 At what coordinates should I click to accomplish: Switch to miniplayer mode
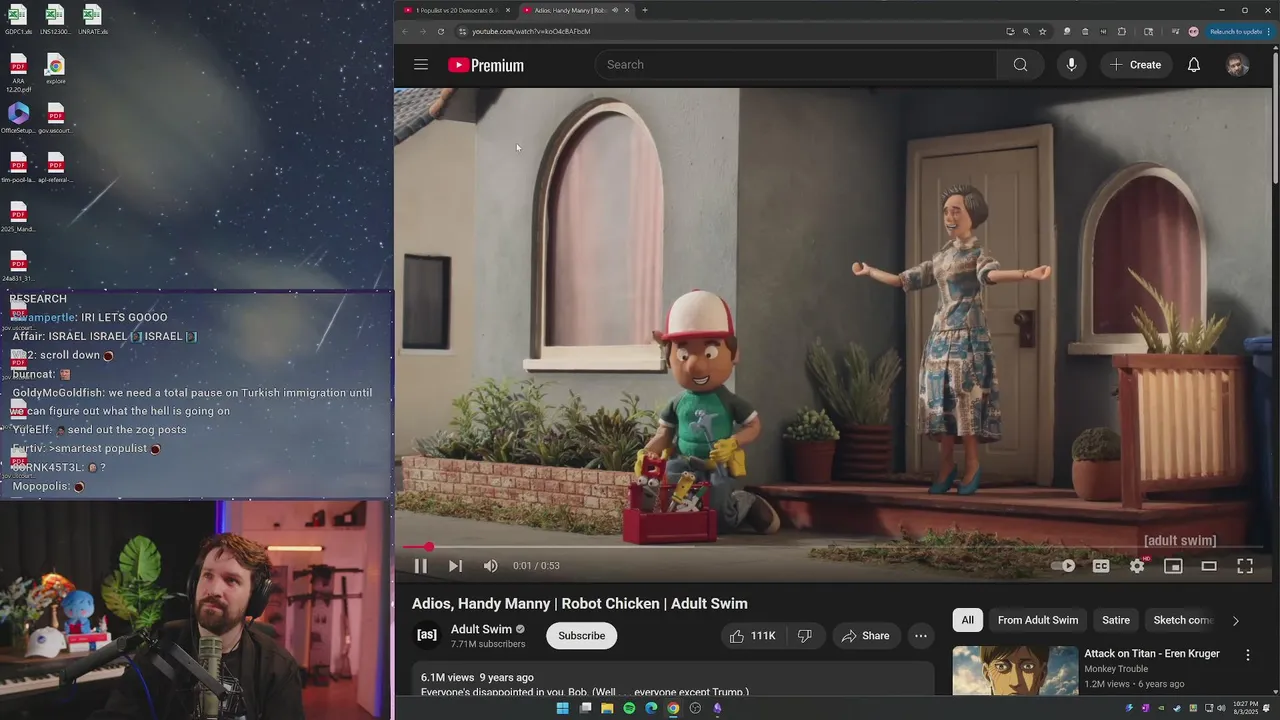pyautogui.click(x=1173, y=566)
